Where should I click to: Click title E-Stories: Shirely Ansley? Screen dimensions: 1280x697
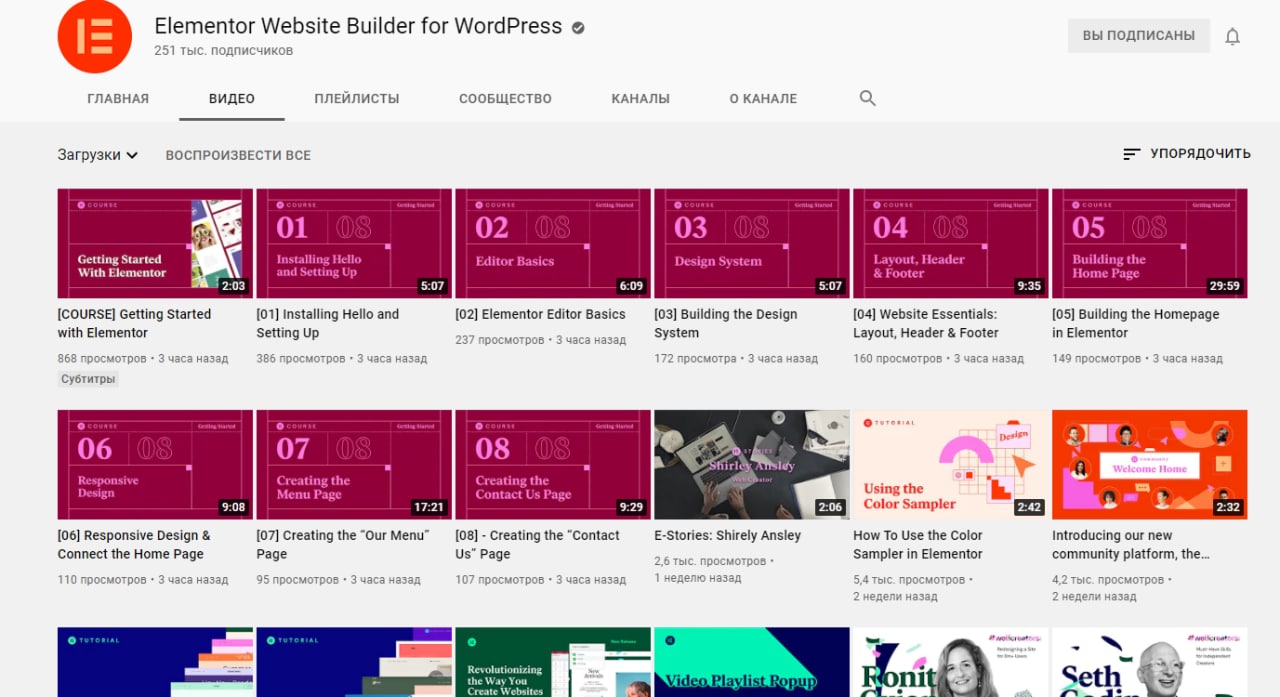[x=727, y=535]
